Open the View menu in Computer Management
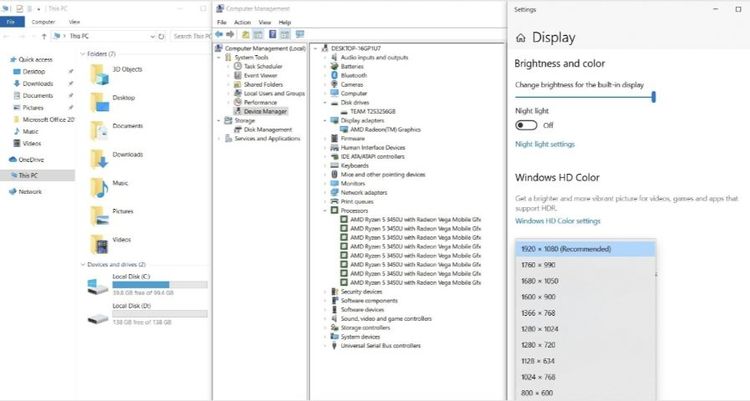Screen dimensions: 750x401 (x=265, y=22)
